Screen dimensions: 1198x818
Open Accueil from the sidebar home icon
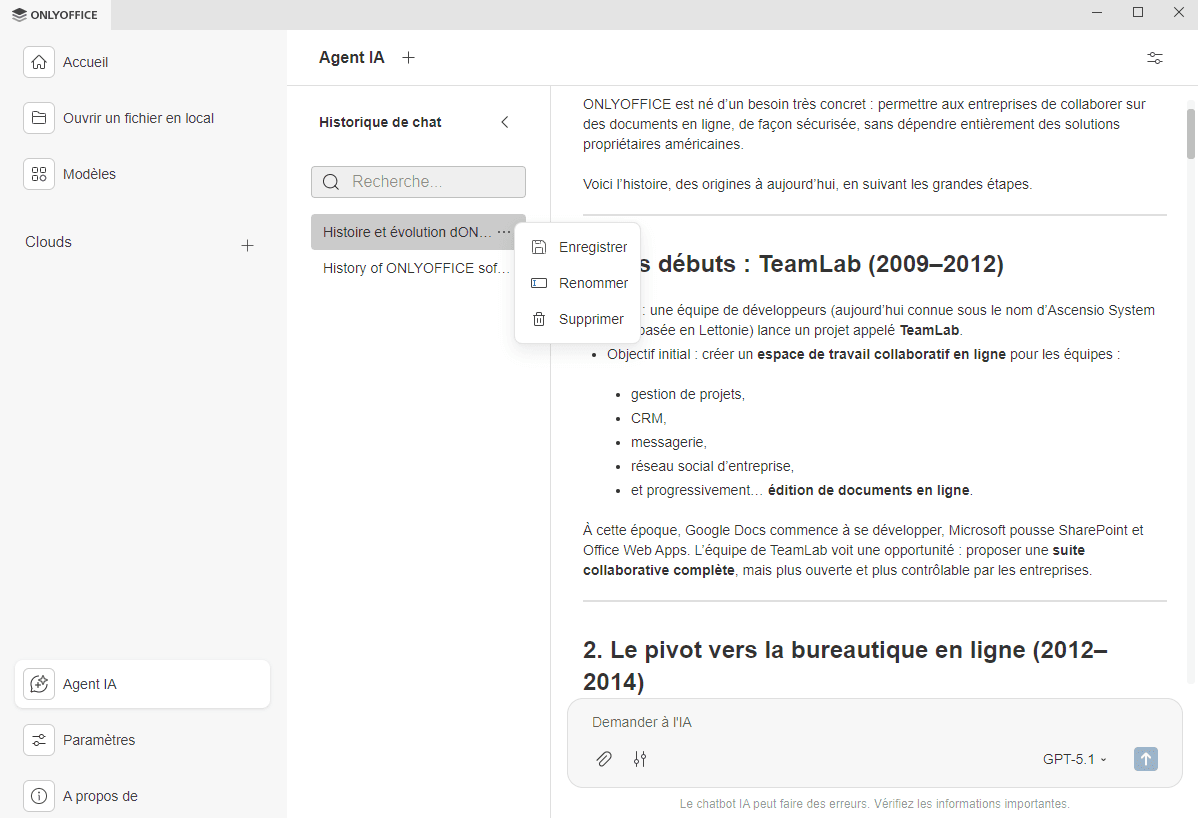38,61
